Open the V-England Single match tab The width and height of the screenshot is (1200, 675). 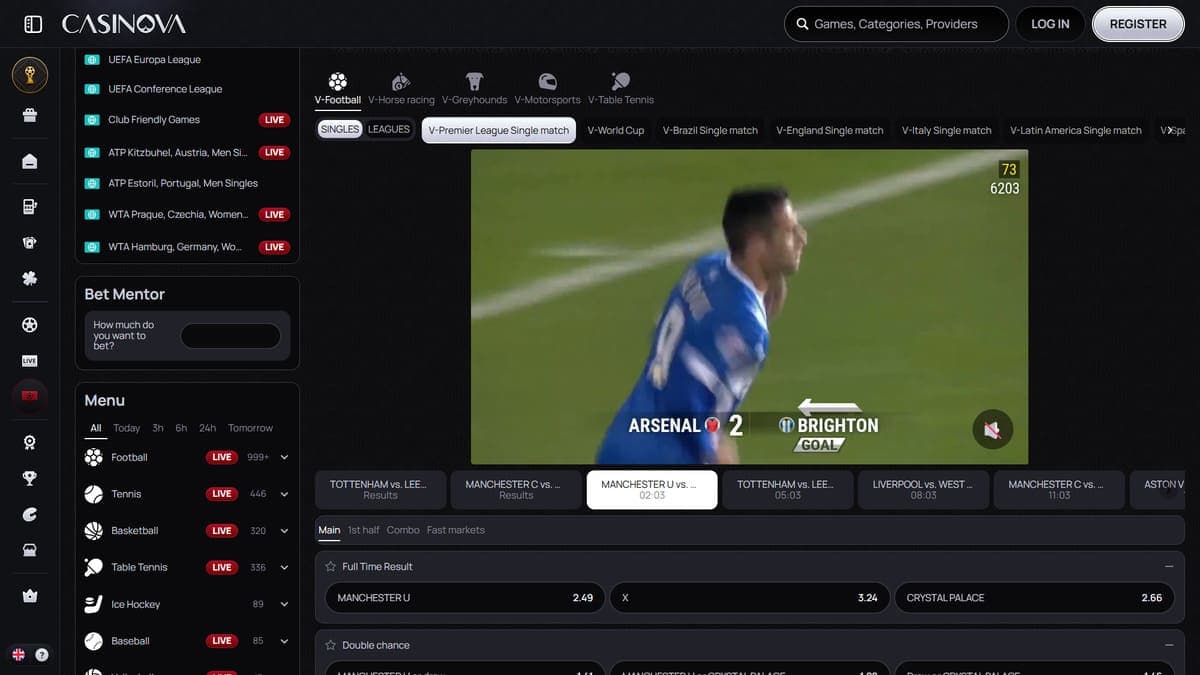[x=830, y=130]
